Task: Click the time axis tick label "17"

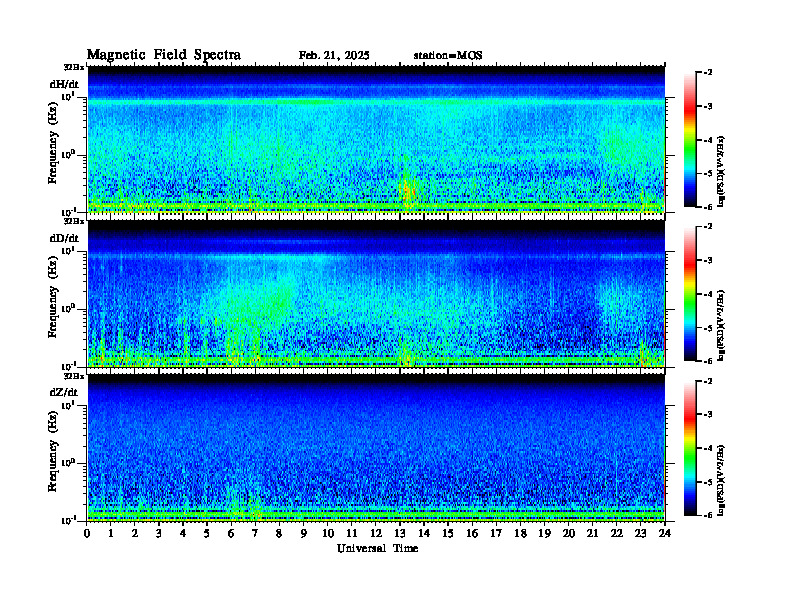Action: pos(497,533)
